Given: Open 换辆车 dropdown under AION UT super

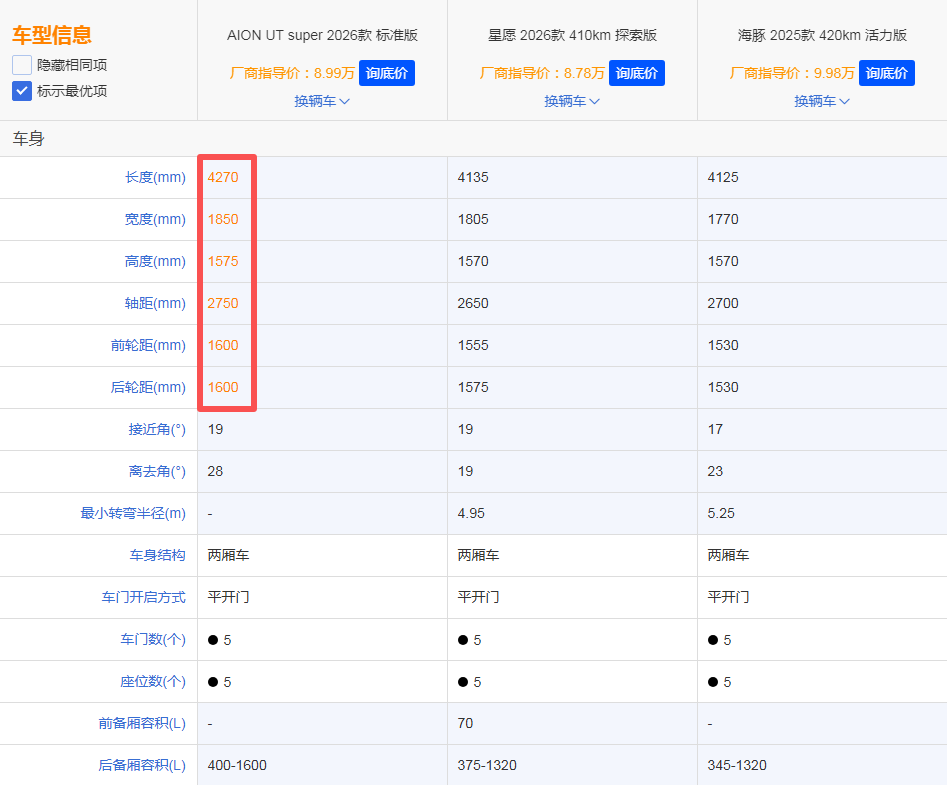Looking at the screenshot, I should tap(322, 101).
